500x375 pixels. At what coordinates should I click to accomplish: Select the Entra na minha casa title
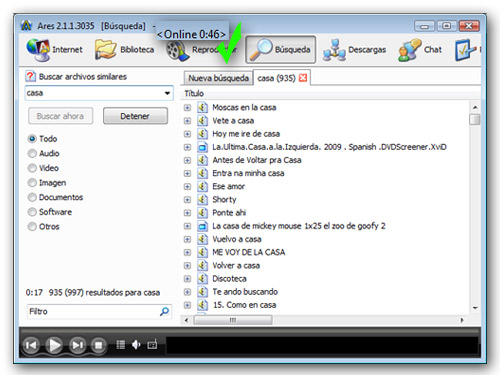point(248,173)
